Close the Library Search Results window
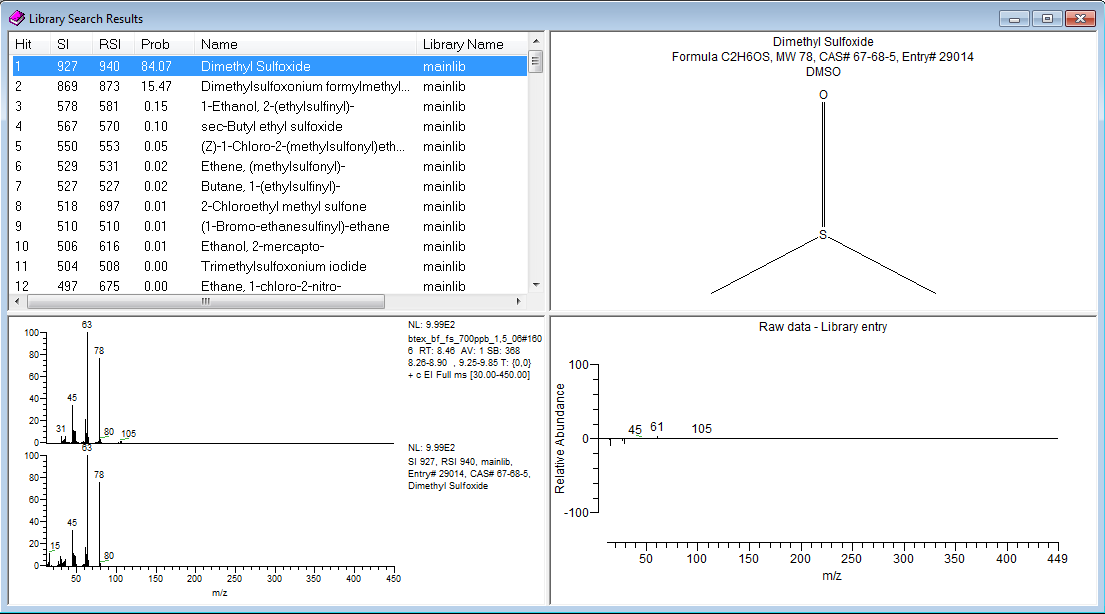 [x=1080, y=18]
